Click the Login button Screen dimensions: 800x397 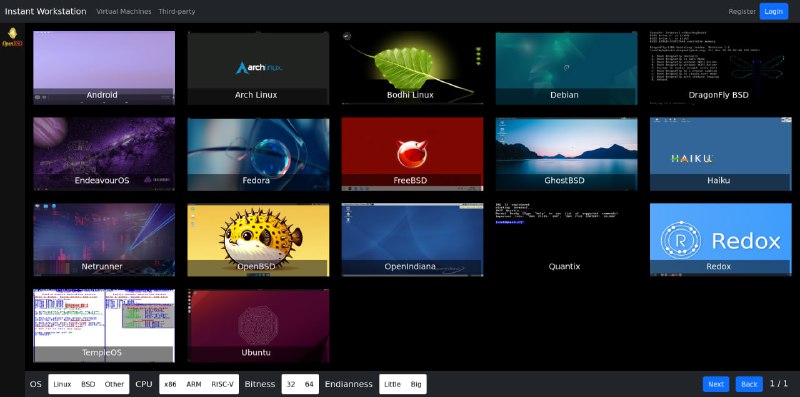(773, 11)
